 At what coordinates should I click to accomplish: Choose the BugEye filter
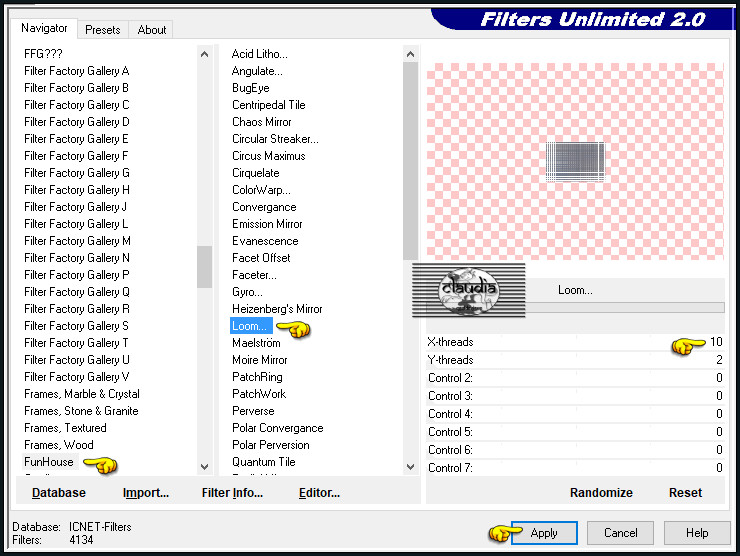(x=251, y=88)
